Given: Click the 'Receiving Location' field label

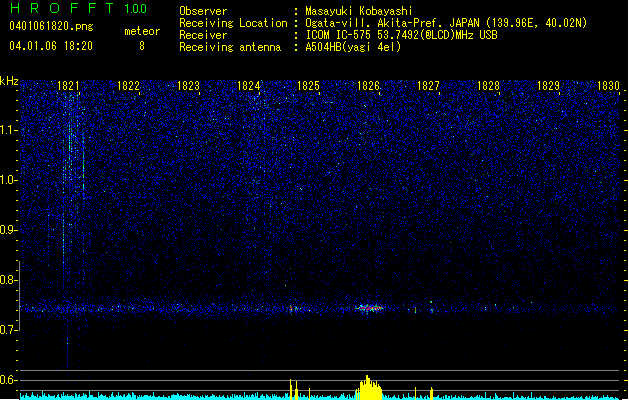Looking at the screenshot, I should [233, 23].
